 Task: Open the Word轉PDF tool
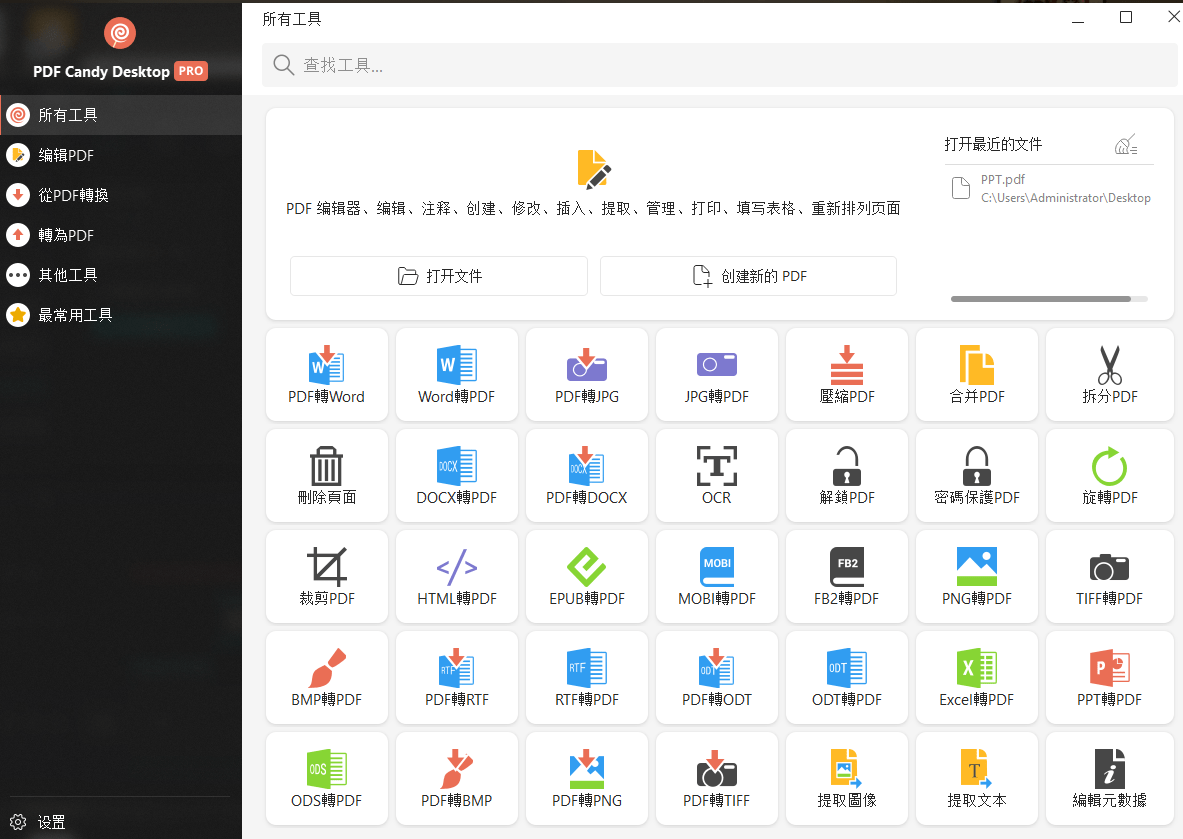456,375
